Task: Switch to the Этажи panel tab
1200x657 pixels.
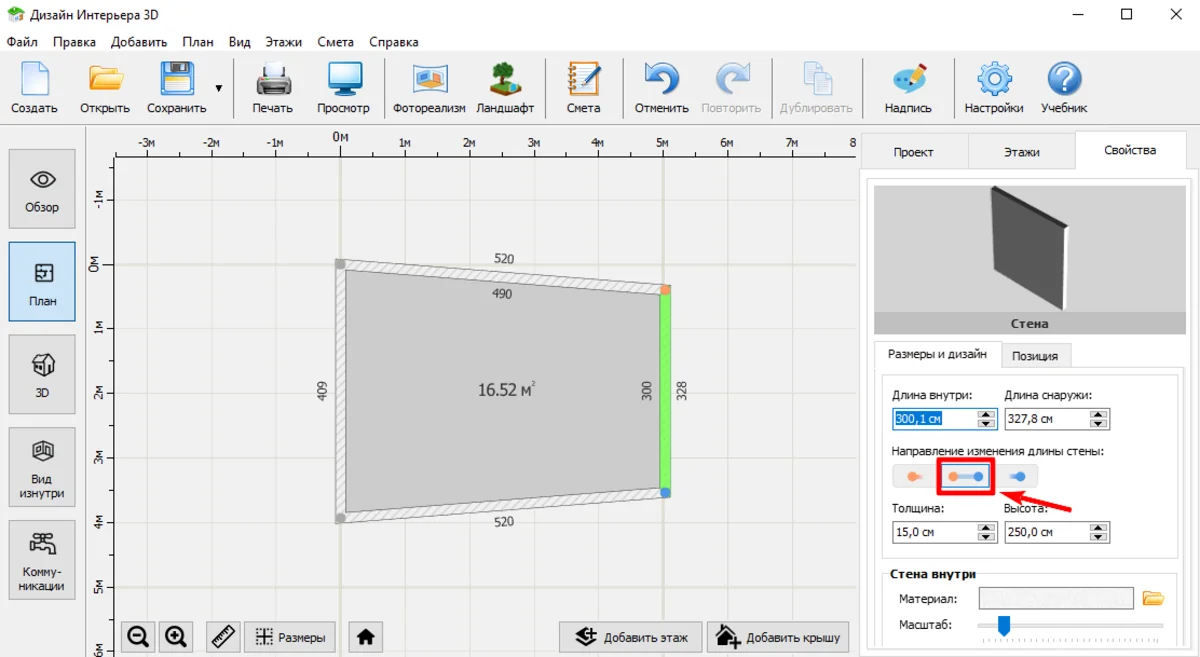Action: click(x=1022, y=152)
